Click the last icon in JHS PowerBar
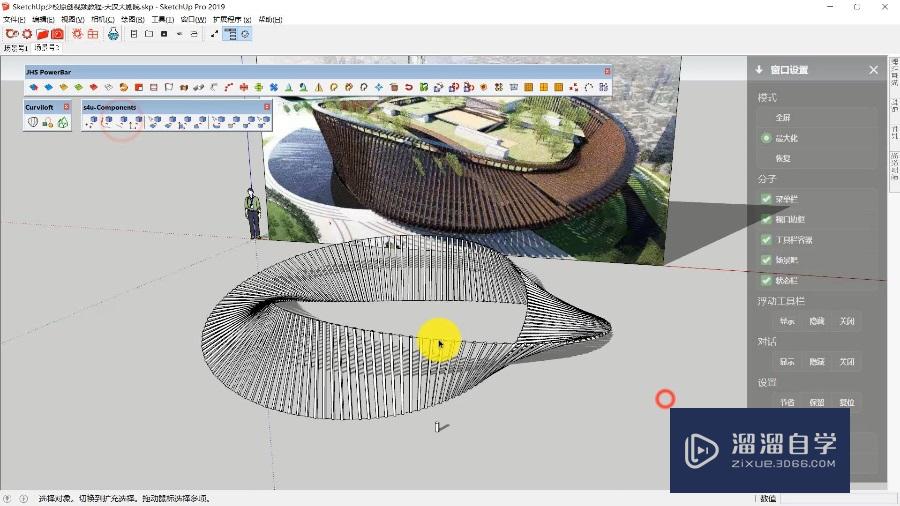 click(x=603, y=87)
